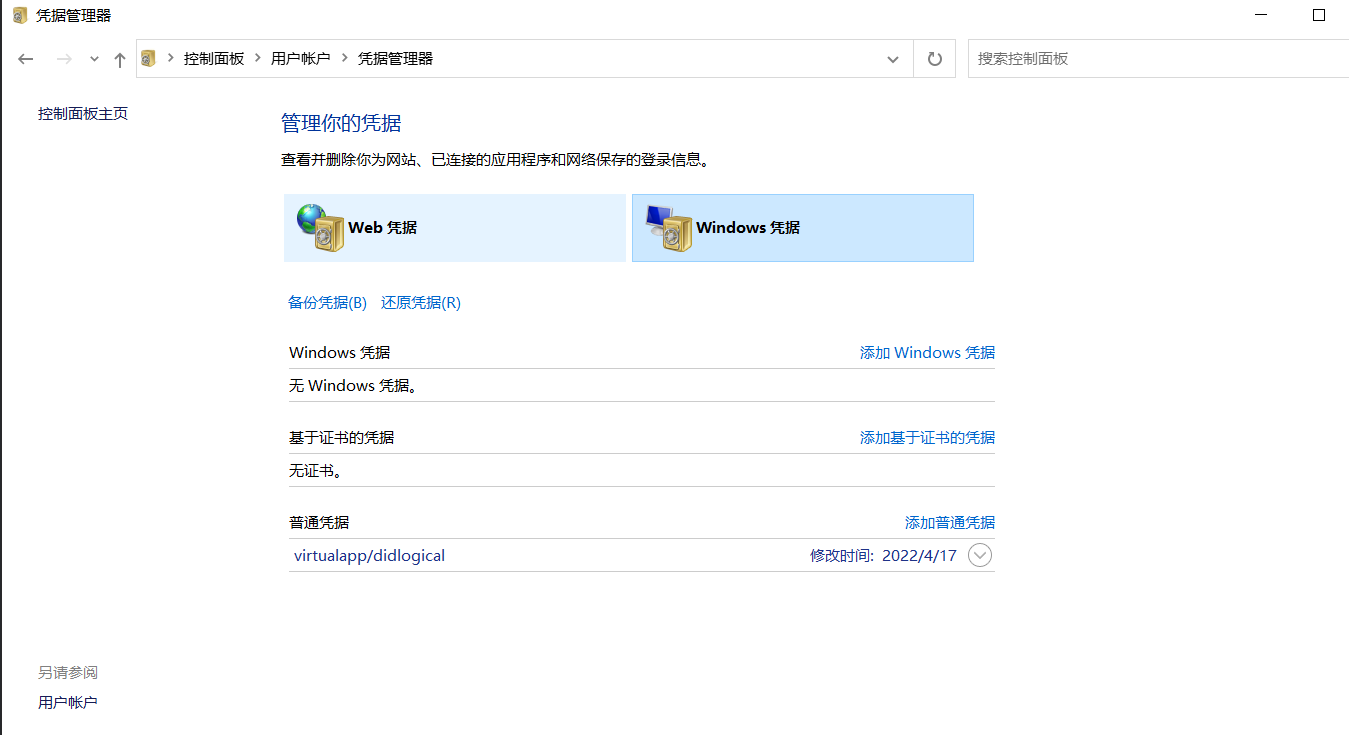The height and width of the screenshot is (735, 1349).
Task: Click breadcrumb arrow after 控制面板
Action: [258, 59]
